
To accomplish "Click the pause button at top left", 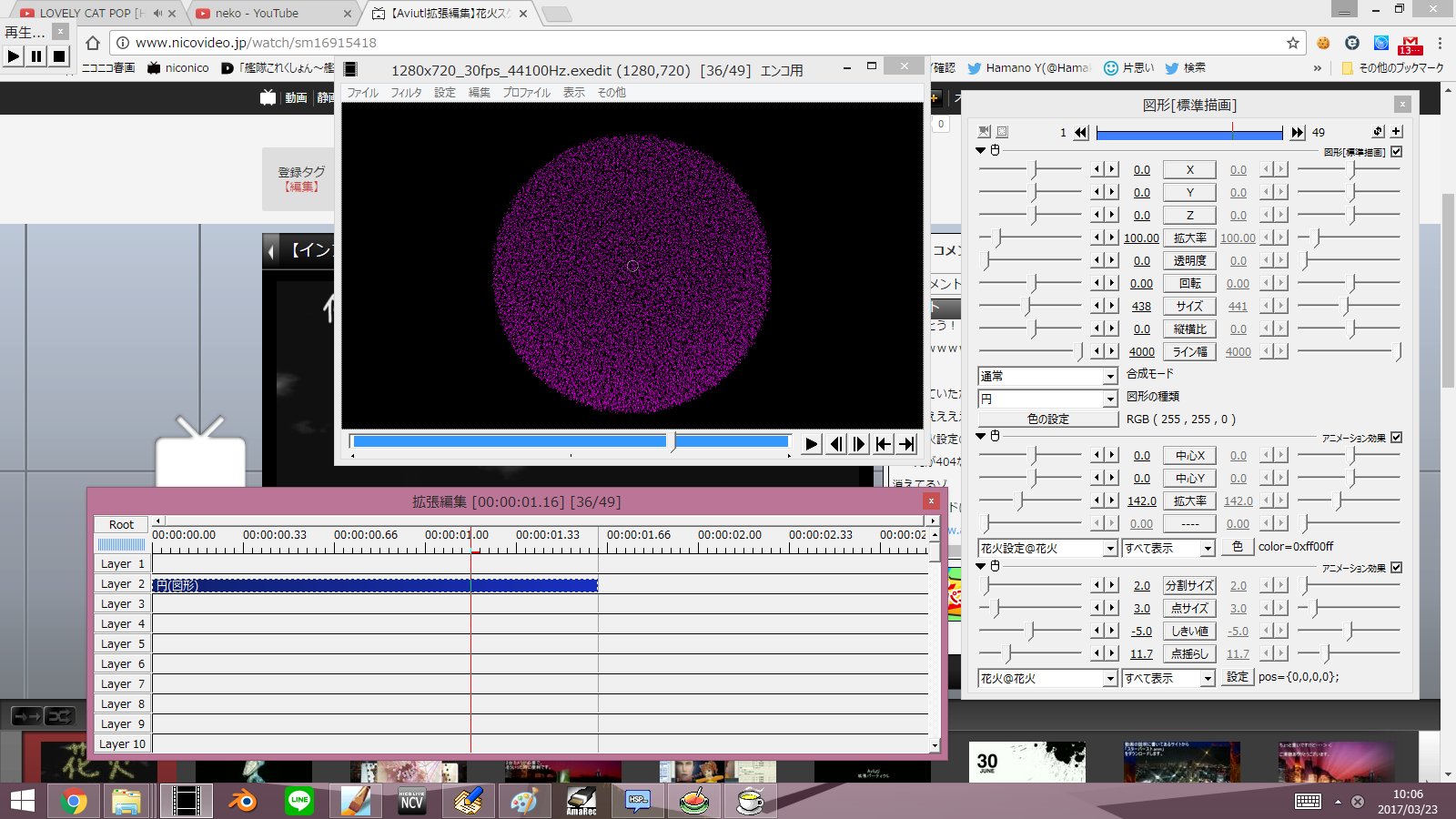I will [36, 56].
